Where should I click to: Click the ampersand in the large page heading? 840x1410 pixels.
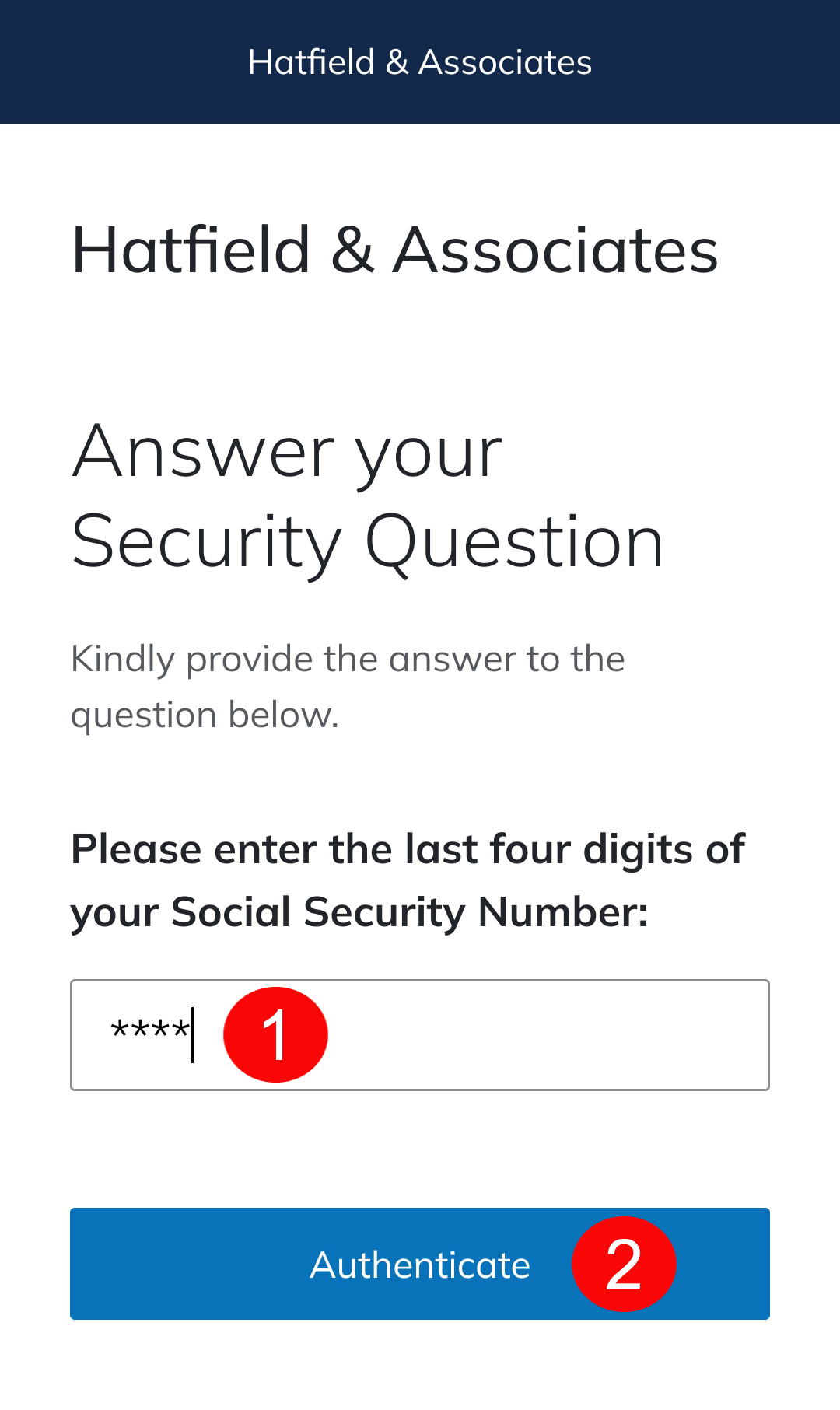click(x=352, y=250)
